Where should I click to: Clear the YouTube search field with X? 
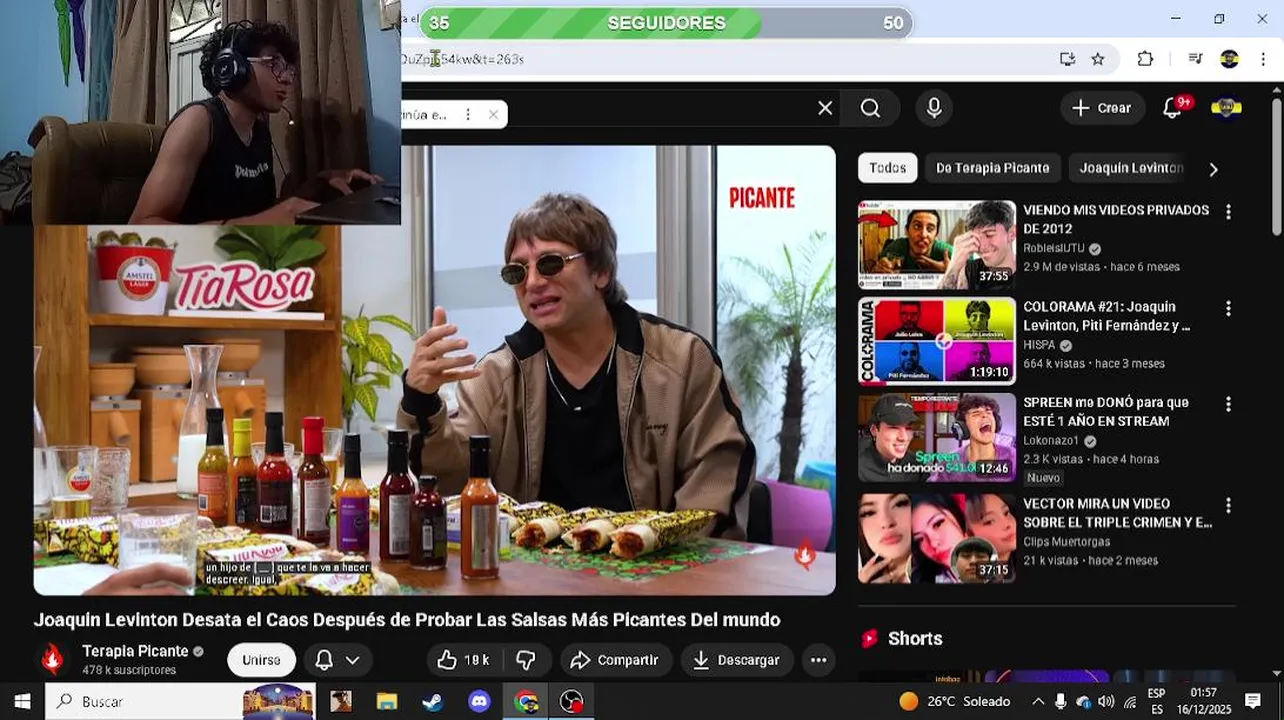click(825, 108)
